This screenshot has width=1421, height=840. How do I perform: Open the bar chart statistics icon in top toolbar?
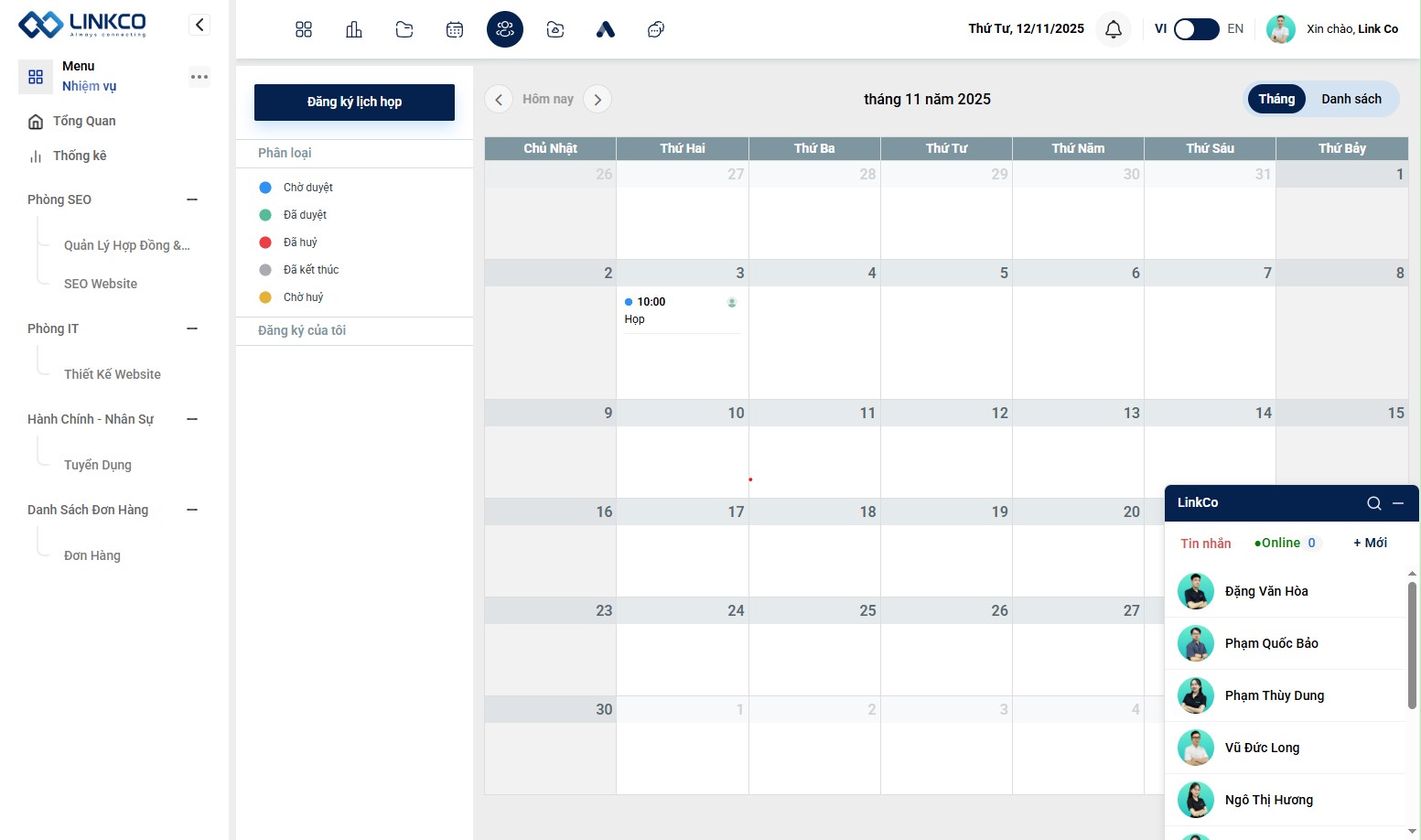(x=354, y=29)
